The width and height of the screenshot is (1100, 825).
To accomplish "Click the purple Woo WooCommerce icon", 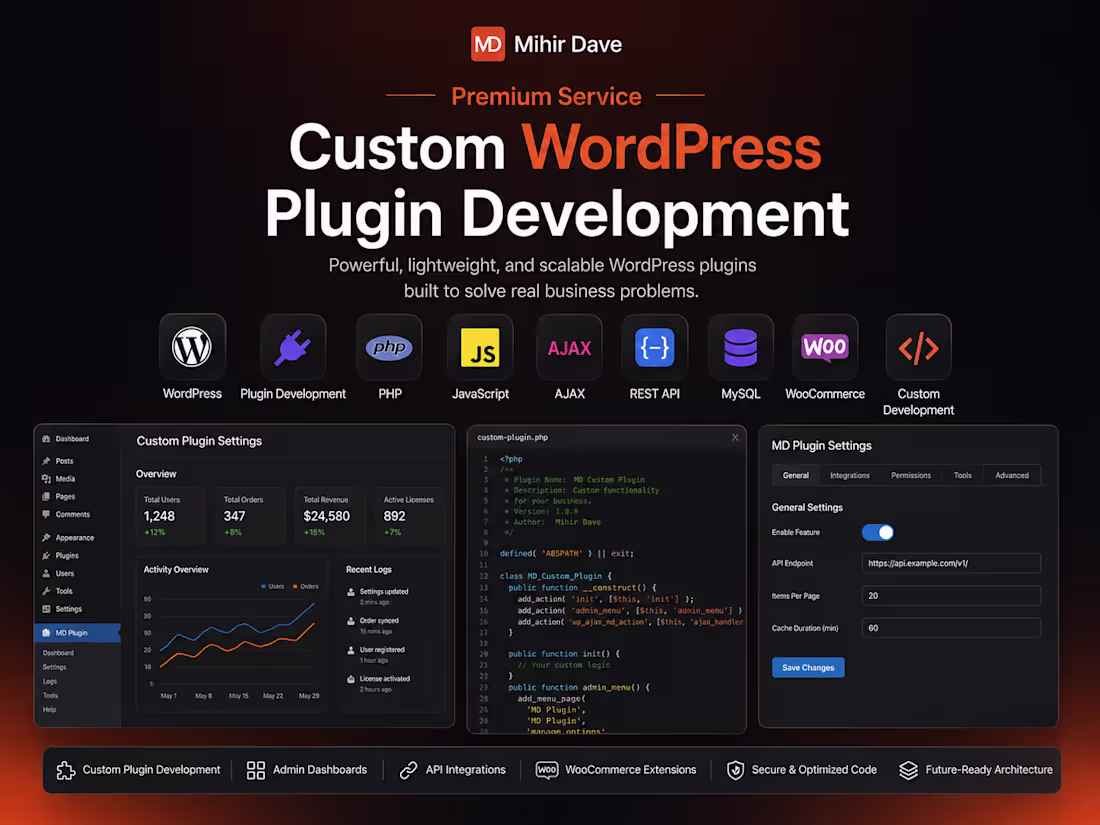I will point(825,347).
